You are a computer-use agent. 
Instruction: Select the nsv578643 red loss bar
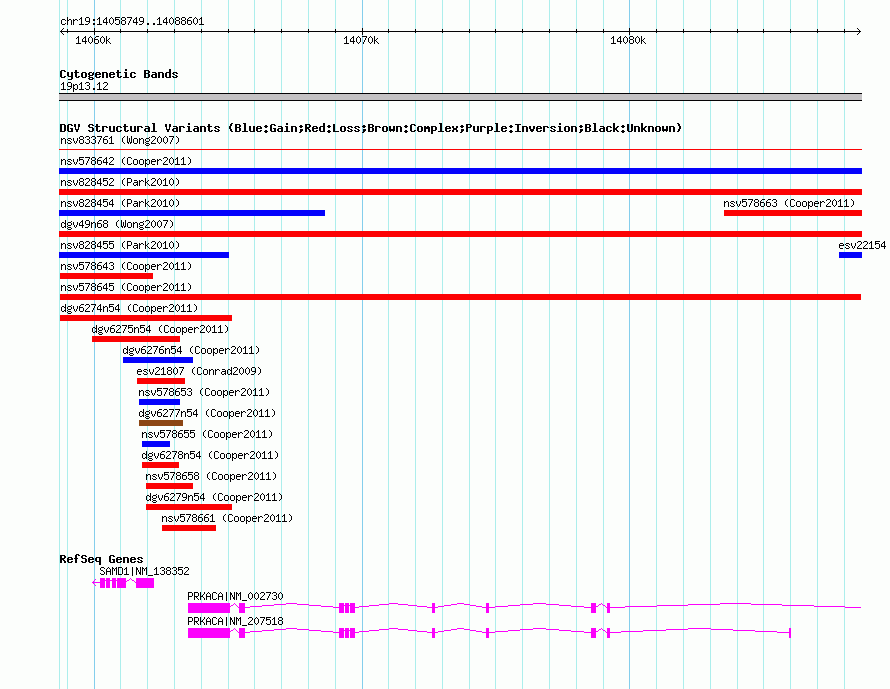point(106,276)
